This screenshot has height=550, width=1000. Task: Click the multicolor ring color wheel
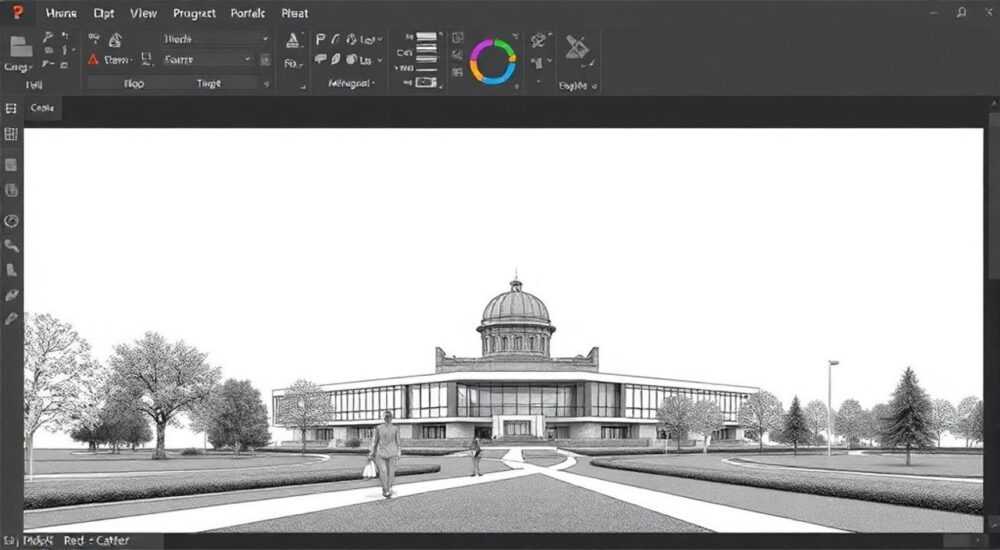click(x=493, y=61)
